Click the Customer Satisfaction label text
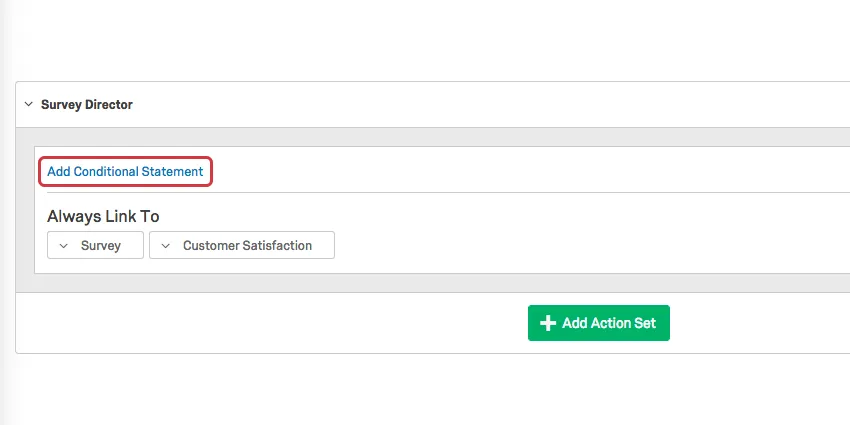 click(x=247, y=246)
